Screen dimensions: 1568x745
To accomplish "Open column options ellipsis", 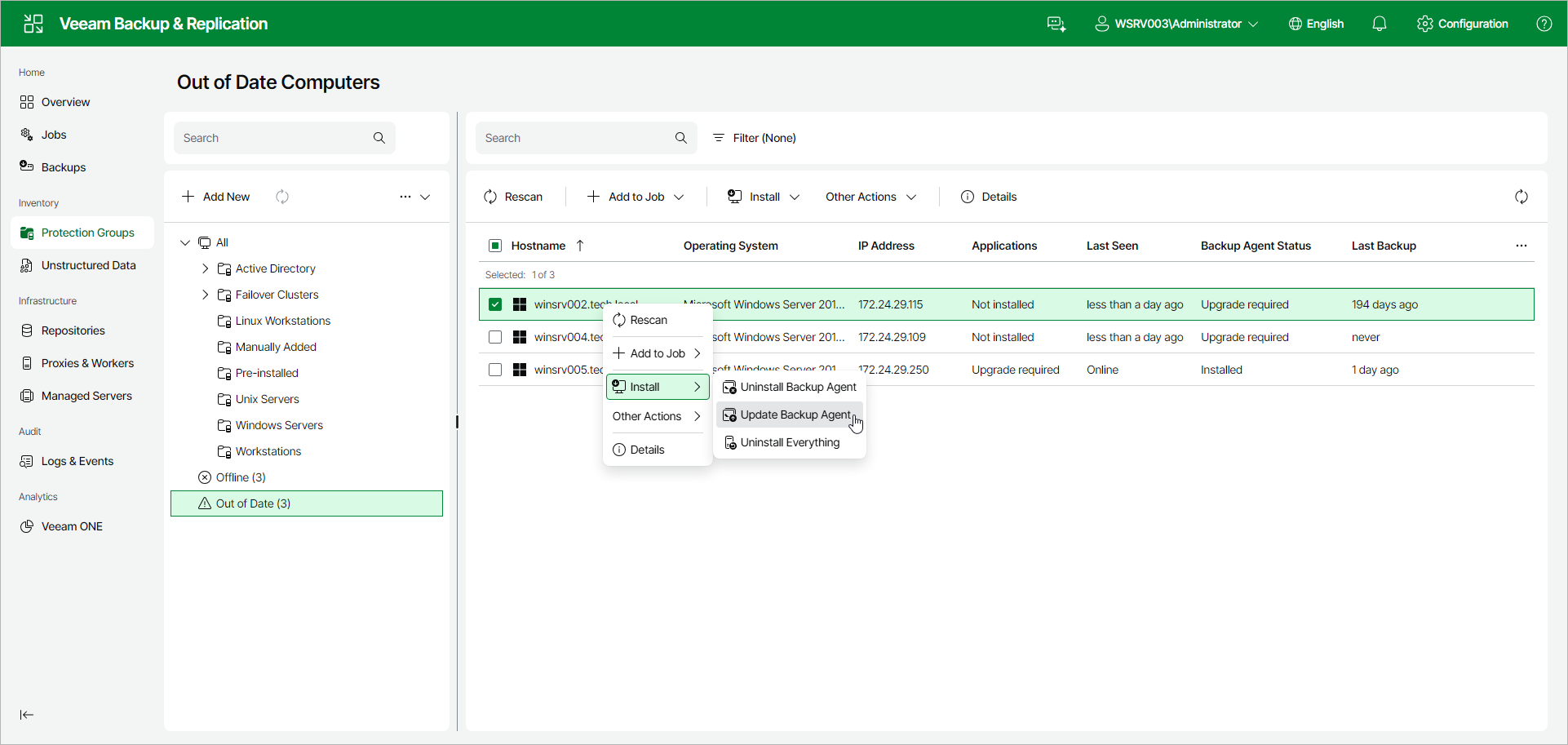I will [1521, 246].
